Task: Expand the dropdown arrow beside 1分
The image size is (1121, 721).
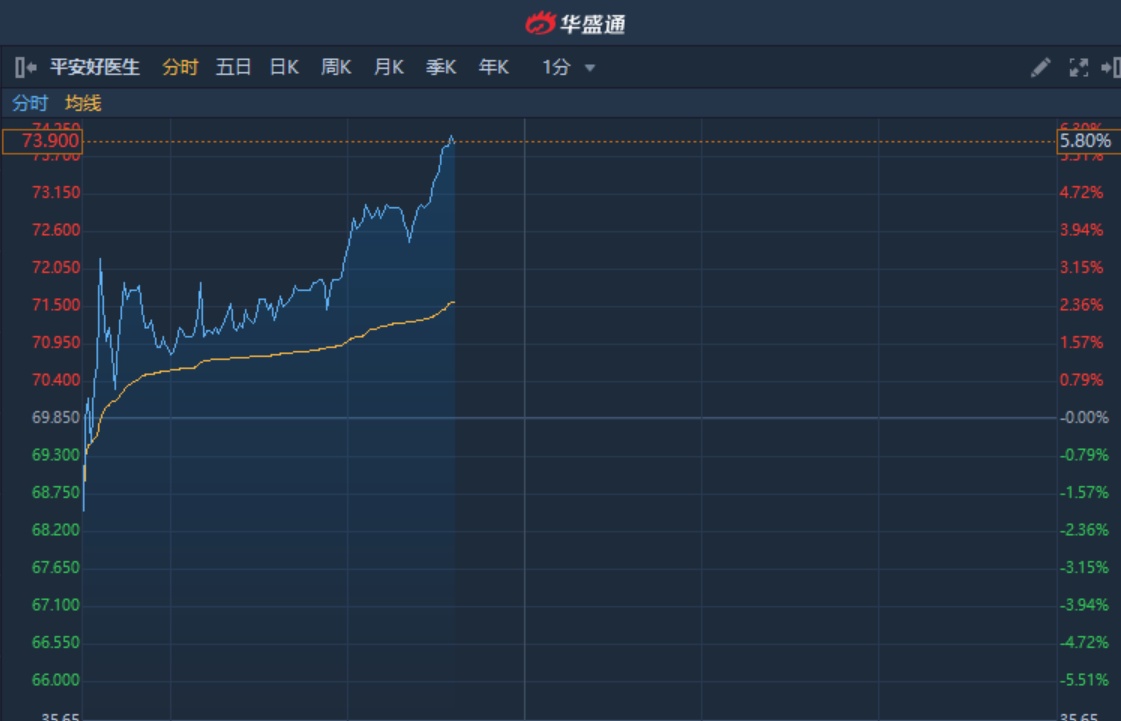Action: coord(590,68)
